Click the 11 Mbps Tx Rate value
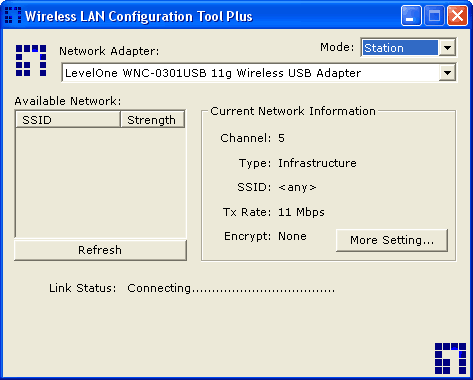 (x=301, y=212)
